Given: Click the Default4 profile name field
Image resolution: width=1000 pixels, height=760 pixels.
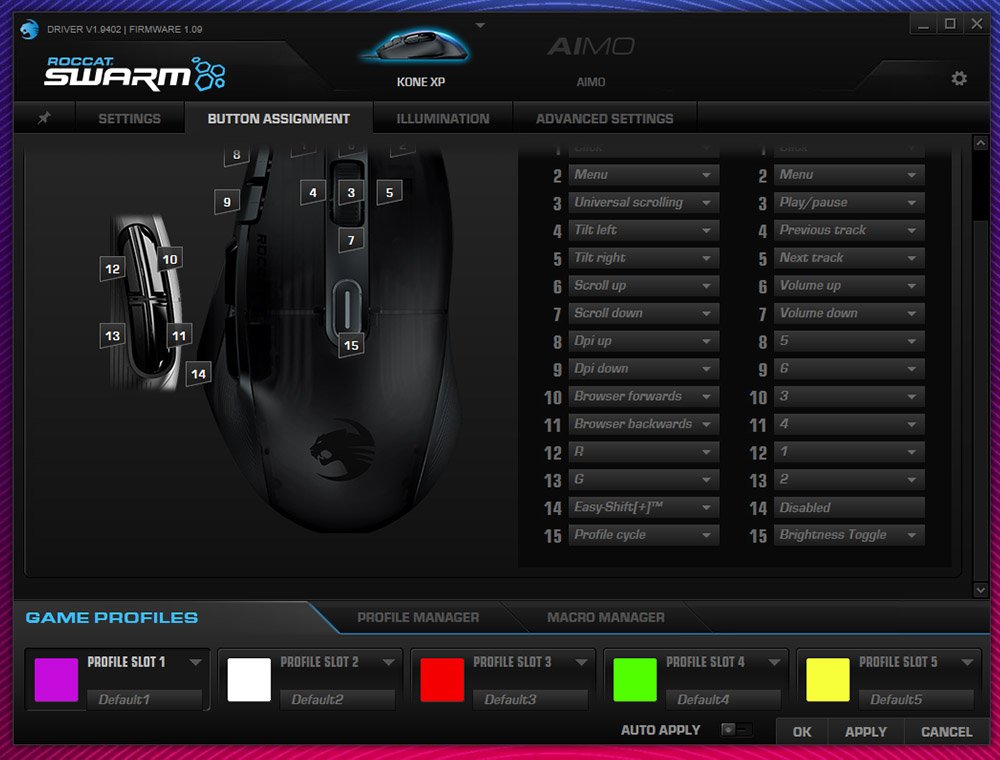Looking at the screenshot, I should [723, 699].
